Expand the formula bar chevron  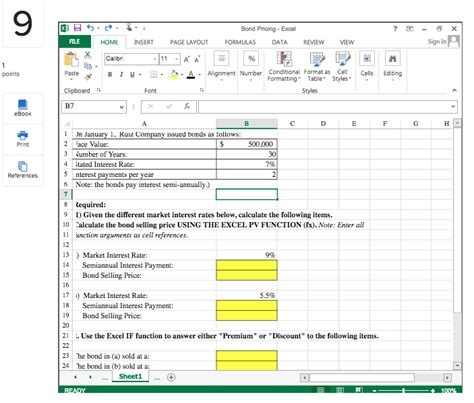point(453,107)
